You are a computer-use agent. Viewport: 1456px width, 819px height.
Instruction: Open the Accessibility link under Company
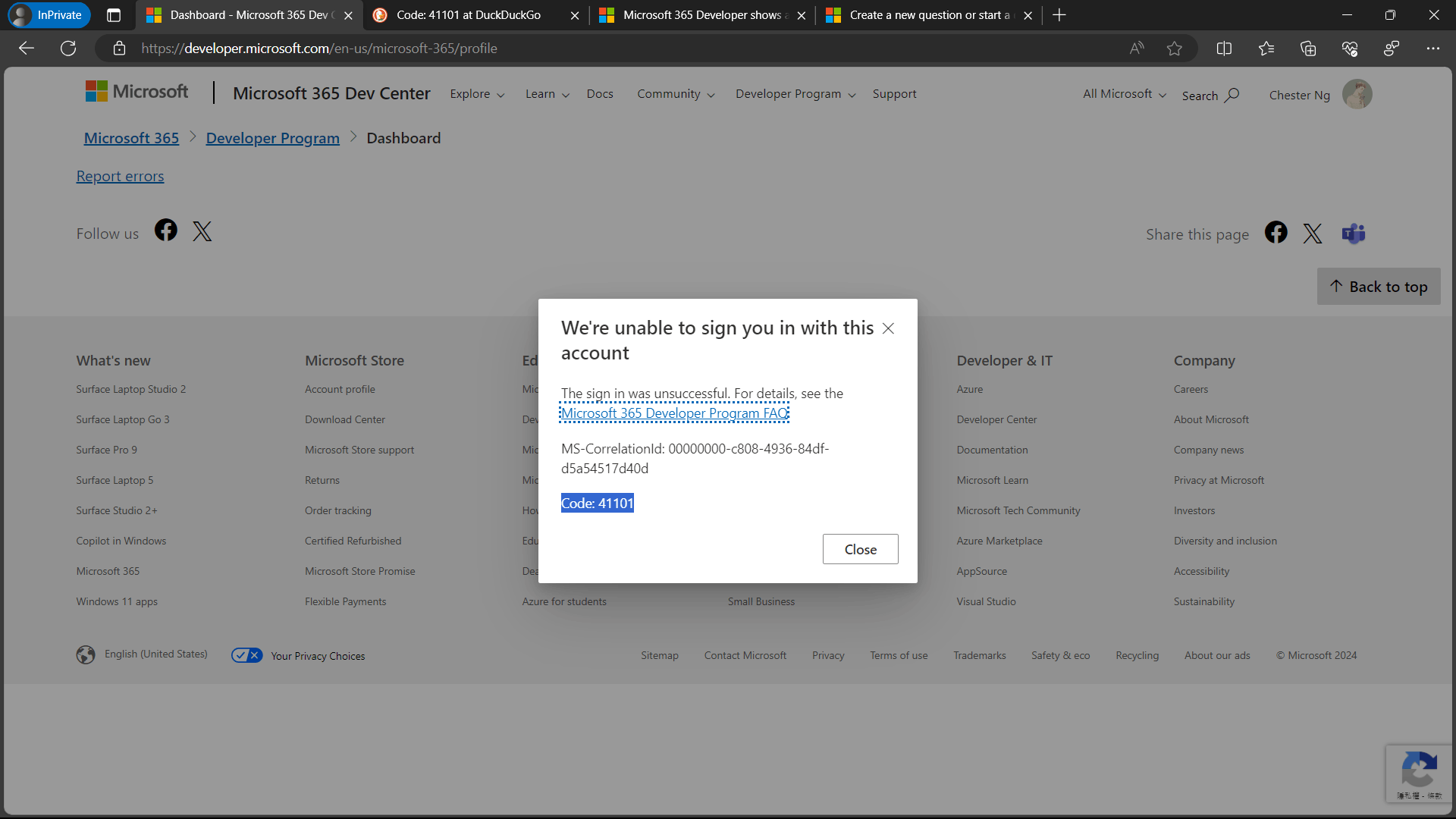tap(1201, 571)
